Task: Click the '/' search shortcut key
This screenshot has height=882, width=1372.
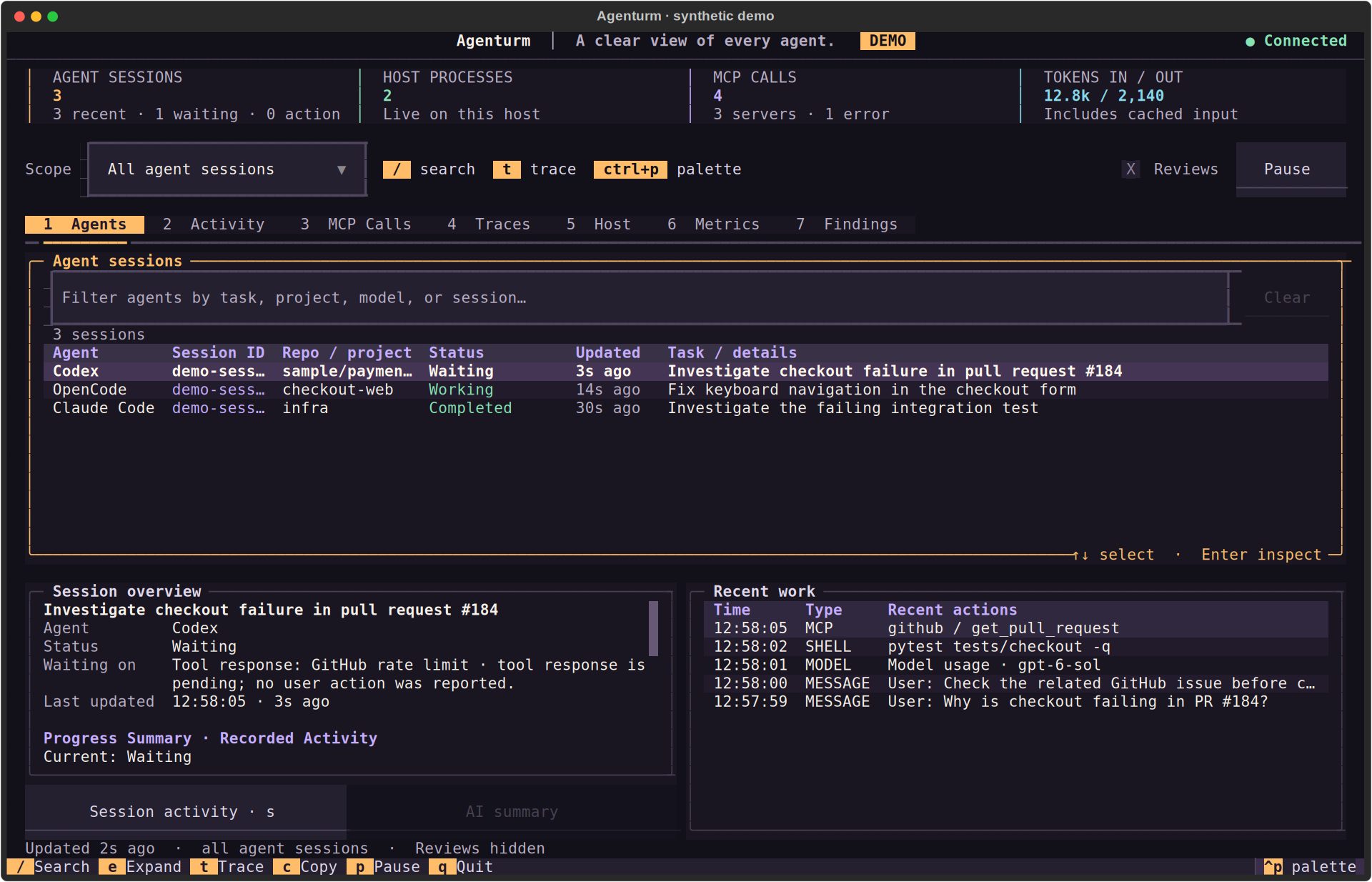Action: point(397,169)
